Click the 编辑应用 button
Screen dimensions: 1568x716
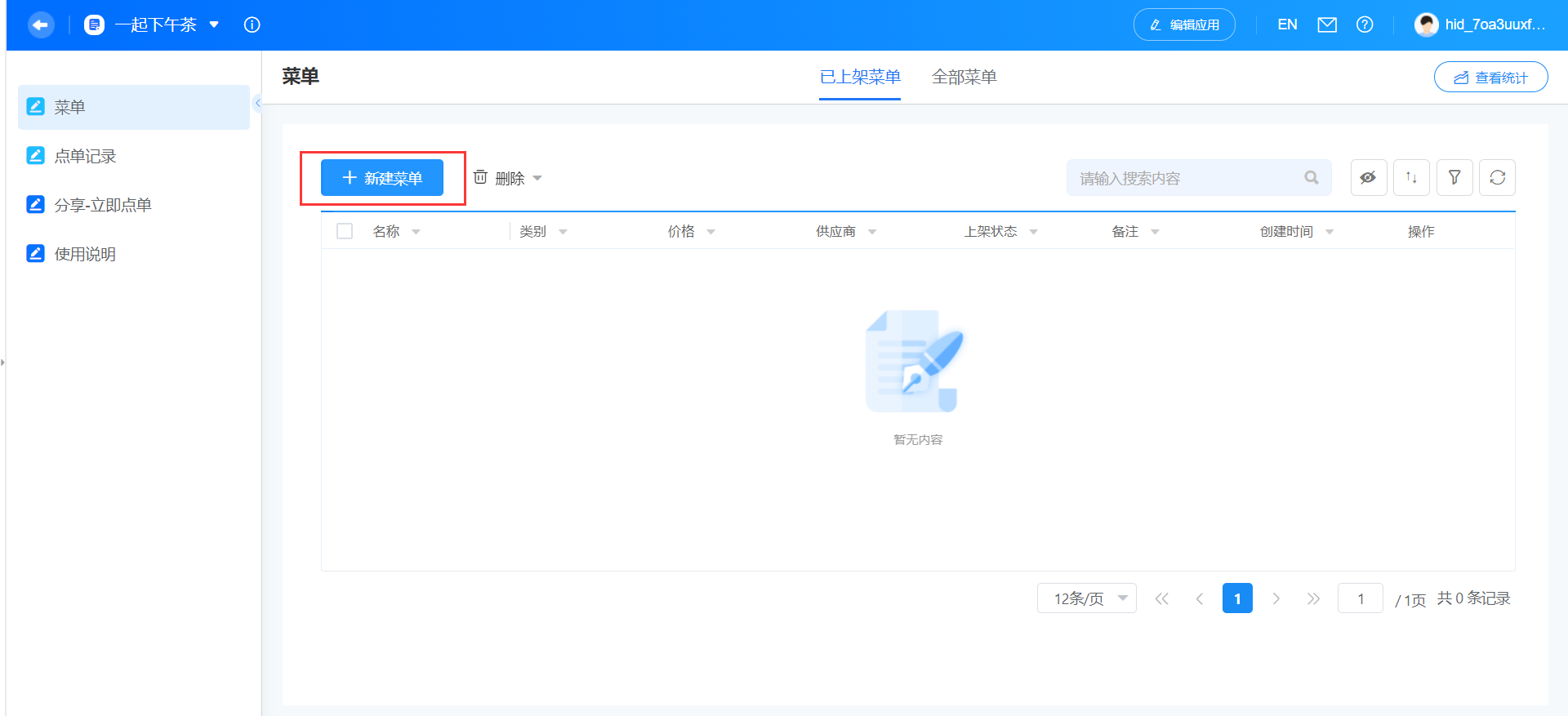[x=1184, y=25]
